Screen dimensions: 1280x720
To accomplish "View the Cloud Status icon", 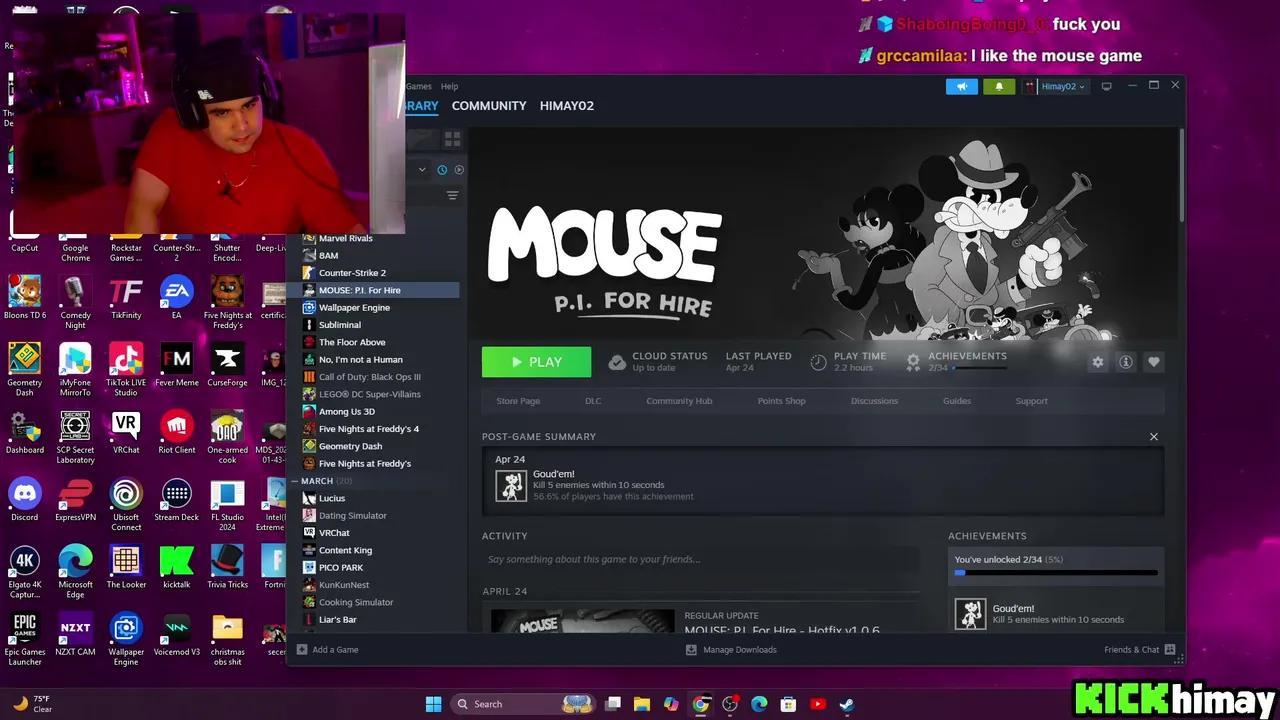I will [617, 362].
